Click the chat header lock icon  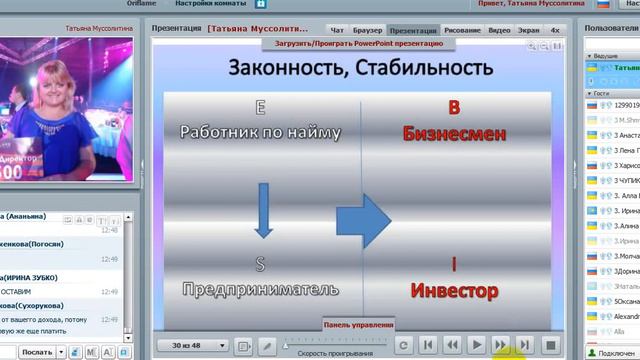79,220
